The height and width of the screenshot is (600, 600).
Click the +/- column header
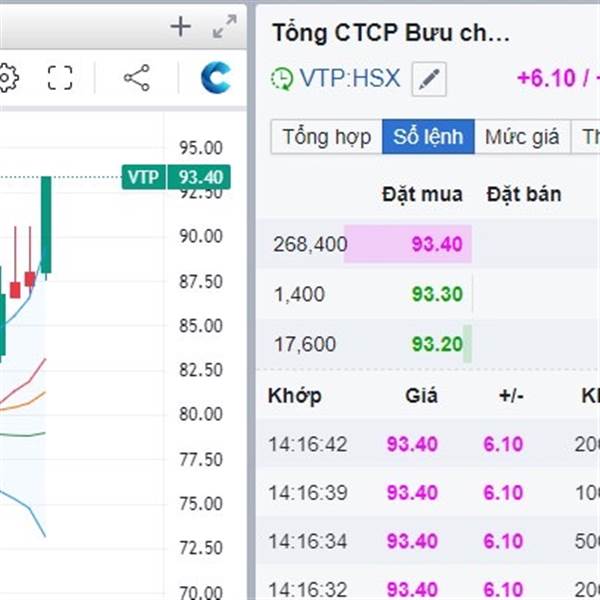point(511,396)
